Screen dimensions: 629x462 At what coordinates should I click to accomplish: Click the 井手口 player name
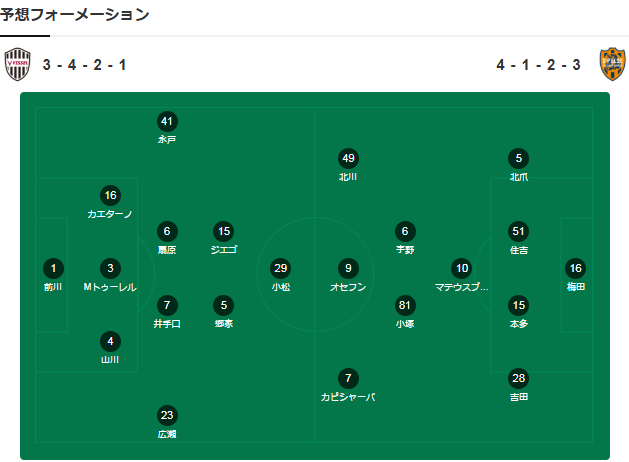coord(167,324)
